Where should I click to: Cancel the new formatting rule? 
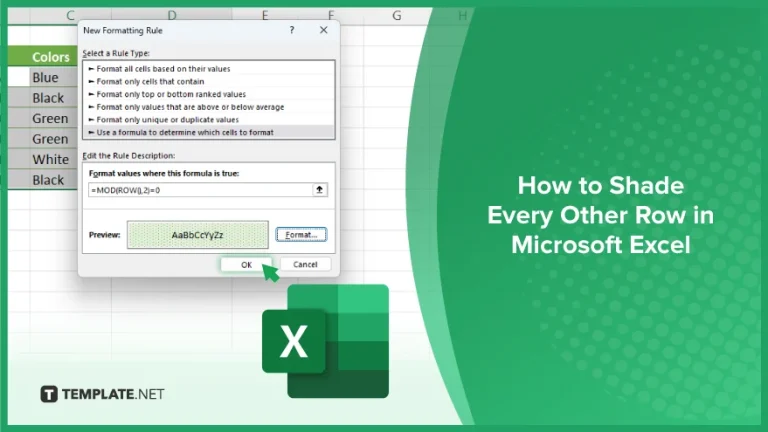(305, 264)
